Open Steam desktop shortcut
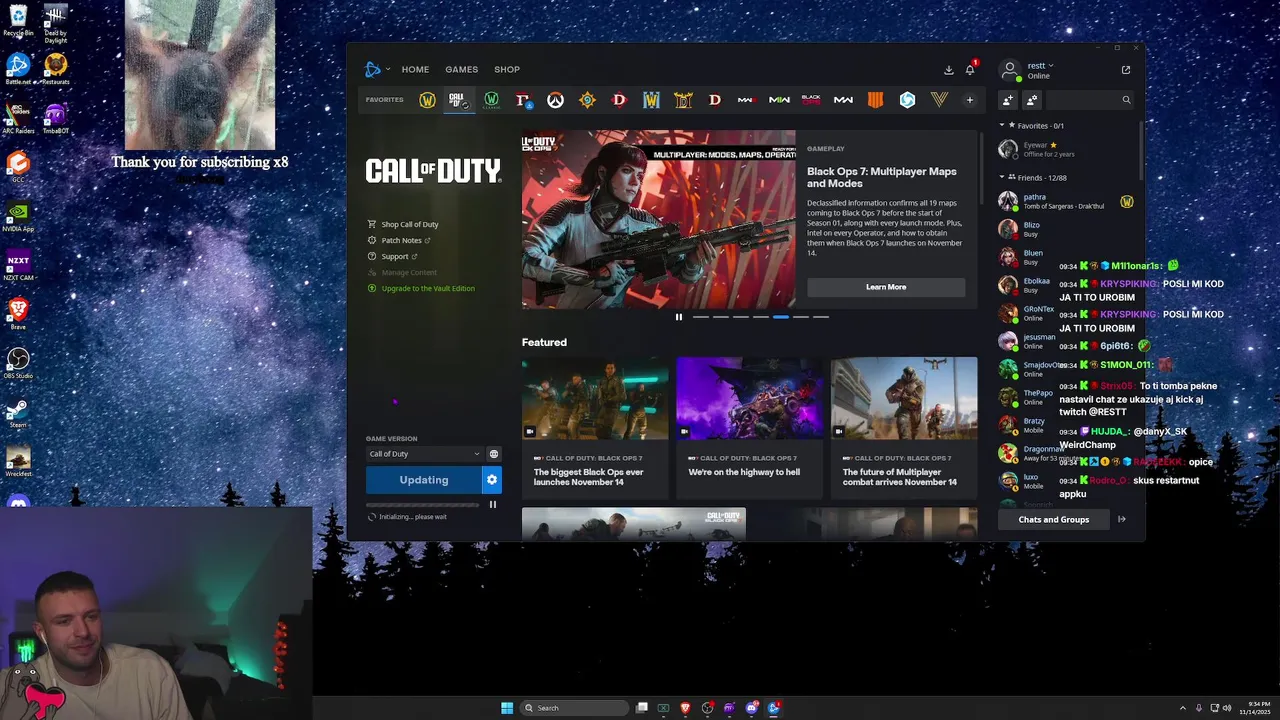The height and width of the screenshot is (720, 1280). [x=18, y=413]
